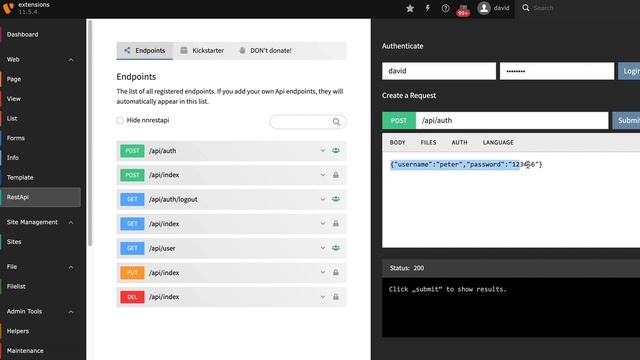Click the green POST method button in request bar
The height and width of the screenshot is (360, 640).
point(399,120)
